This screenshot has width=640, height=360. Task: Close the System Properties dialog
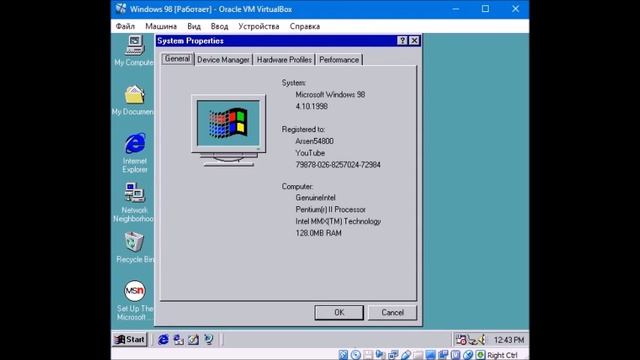(414, 40)
